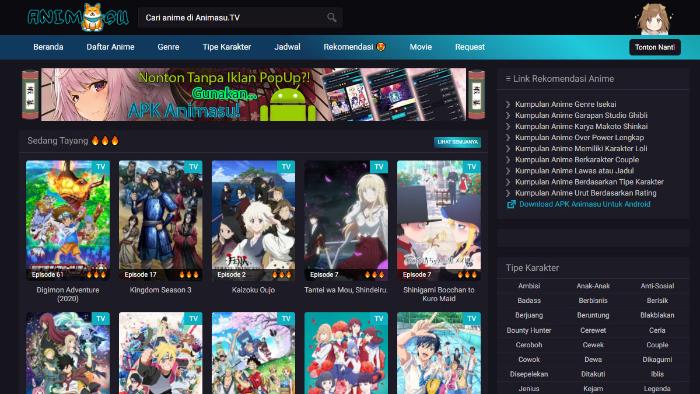Select the Cowok character type
The height and width of the screenshot is (394, 700).
[x=529, y=360]
